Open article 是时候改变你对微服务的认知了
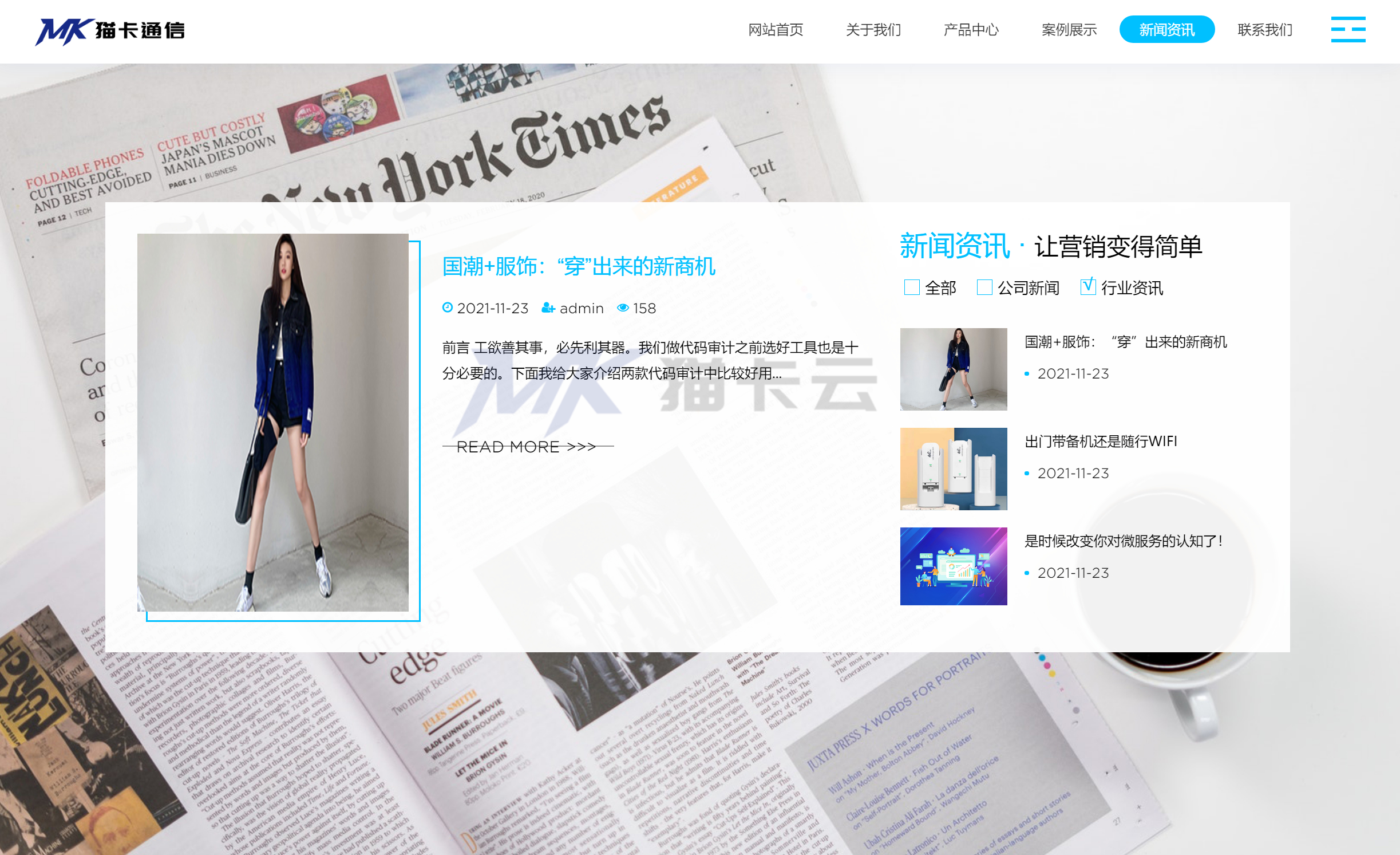1400x855 pixels. [x=1124, y=541]
